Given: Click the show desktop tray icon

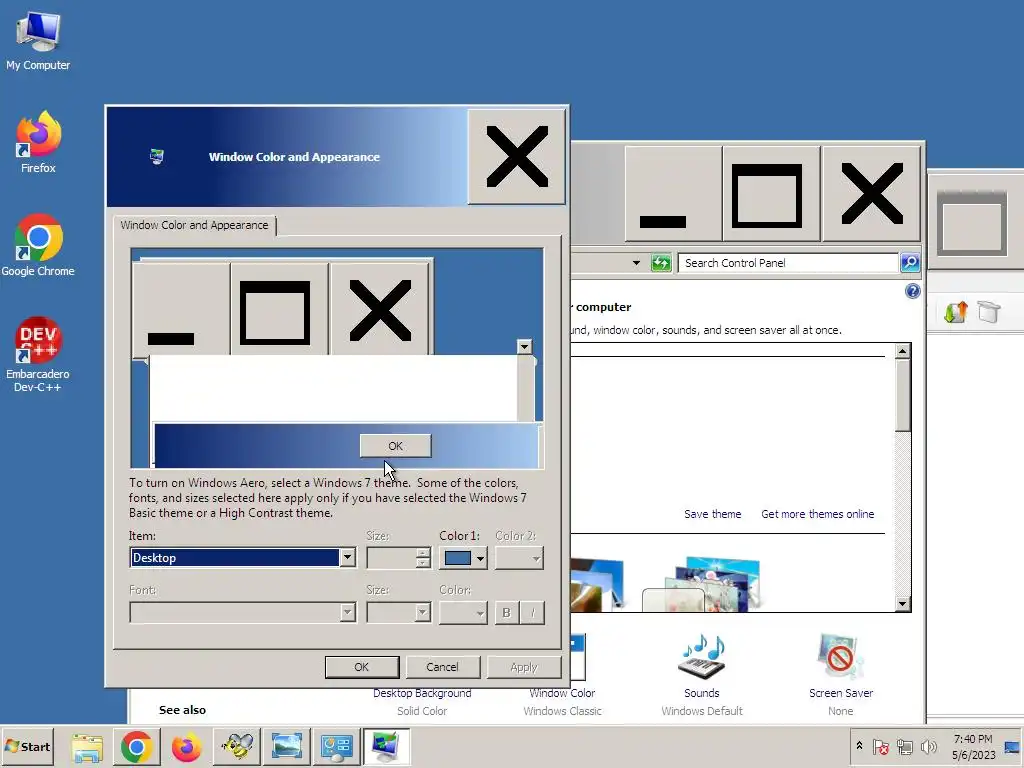Looking at the screenshot, I should click(x=1012, y=746).
